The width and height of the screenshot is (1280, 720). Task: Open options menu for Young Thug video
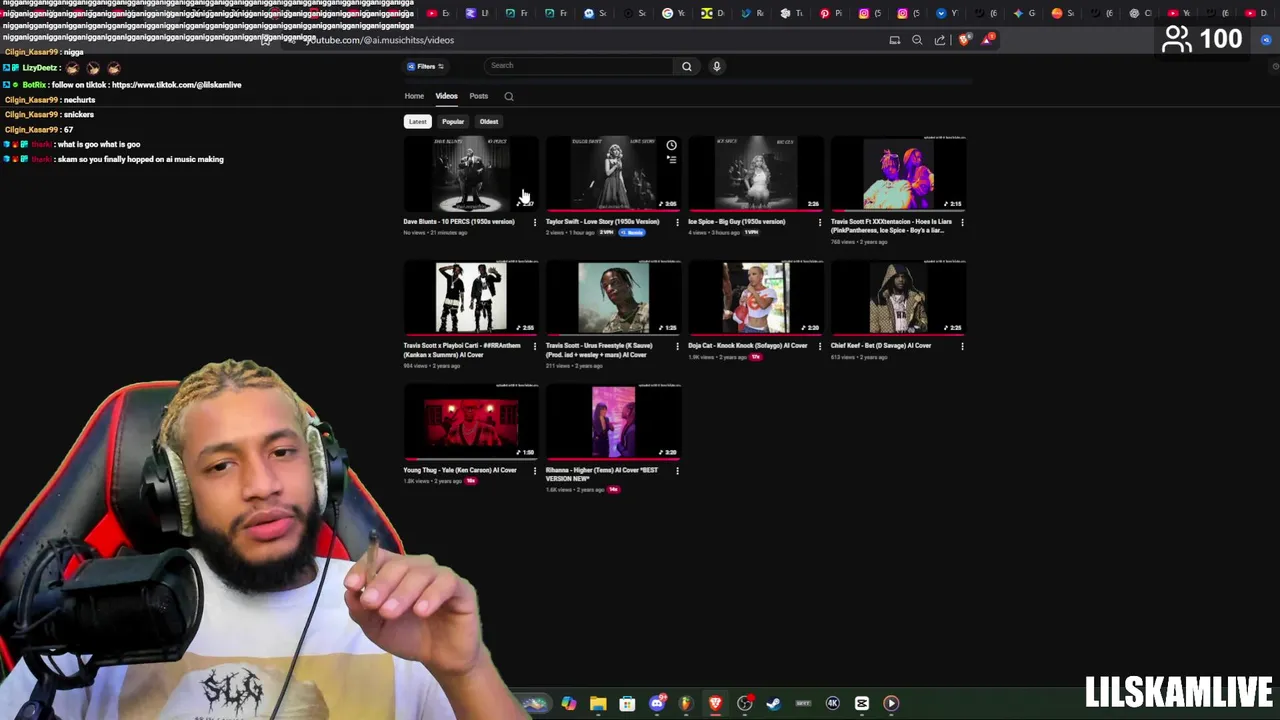(534, 470)
